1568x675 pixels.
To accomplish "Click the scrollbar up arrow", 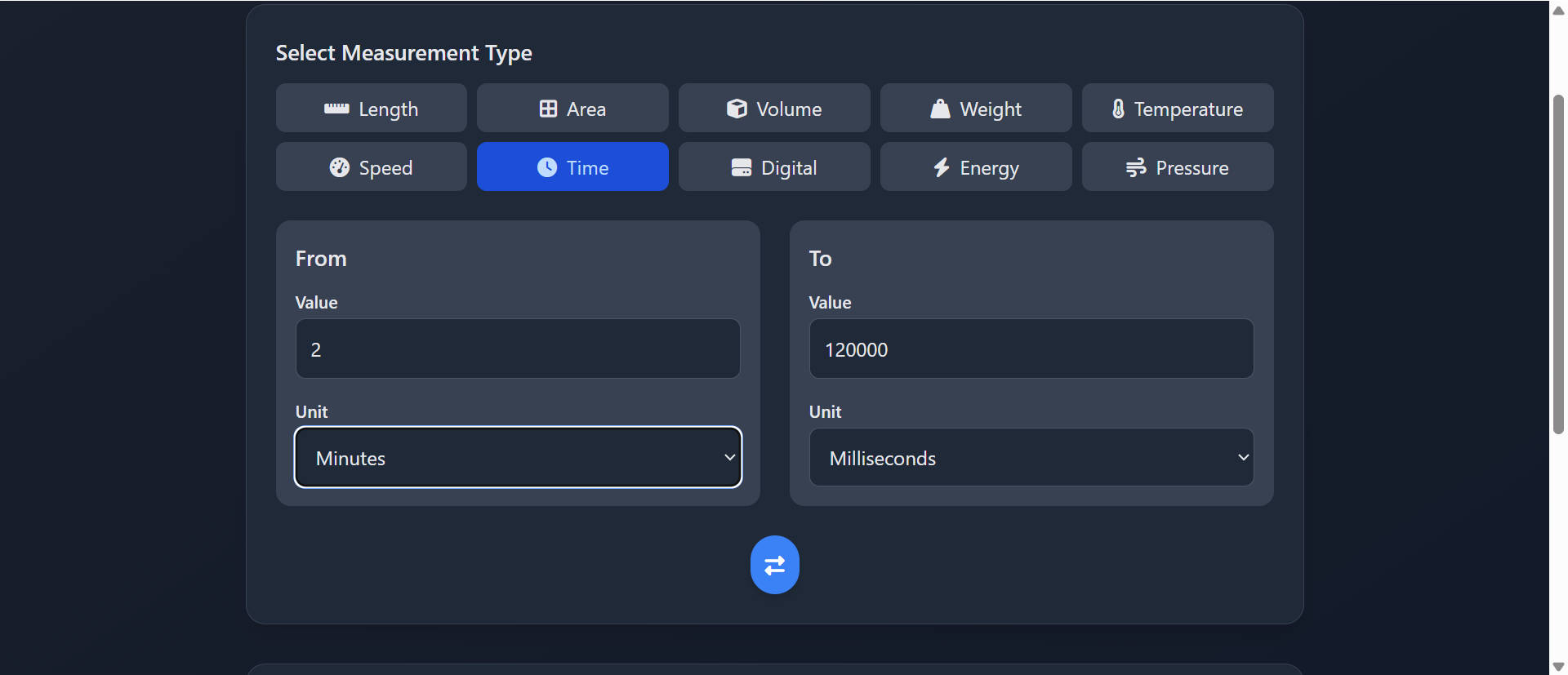I will click(x=1558, y=10).
